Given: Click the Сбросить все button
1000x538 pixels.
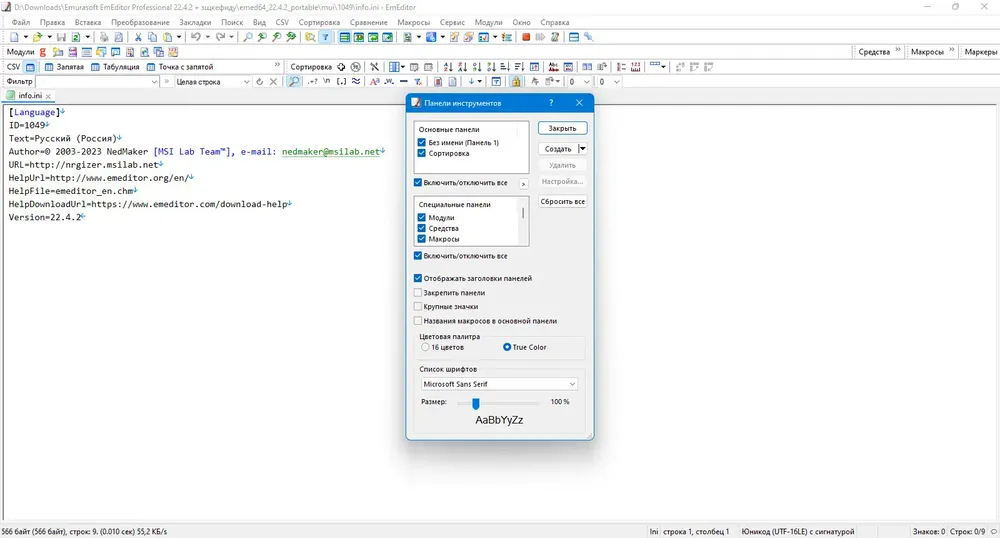Looking at the screenshot, I should pyautogui.click(x=562, y=201).
